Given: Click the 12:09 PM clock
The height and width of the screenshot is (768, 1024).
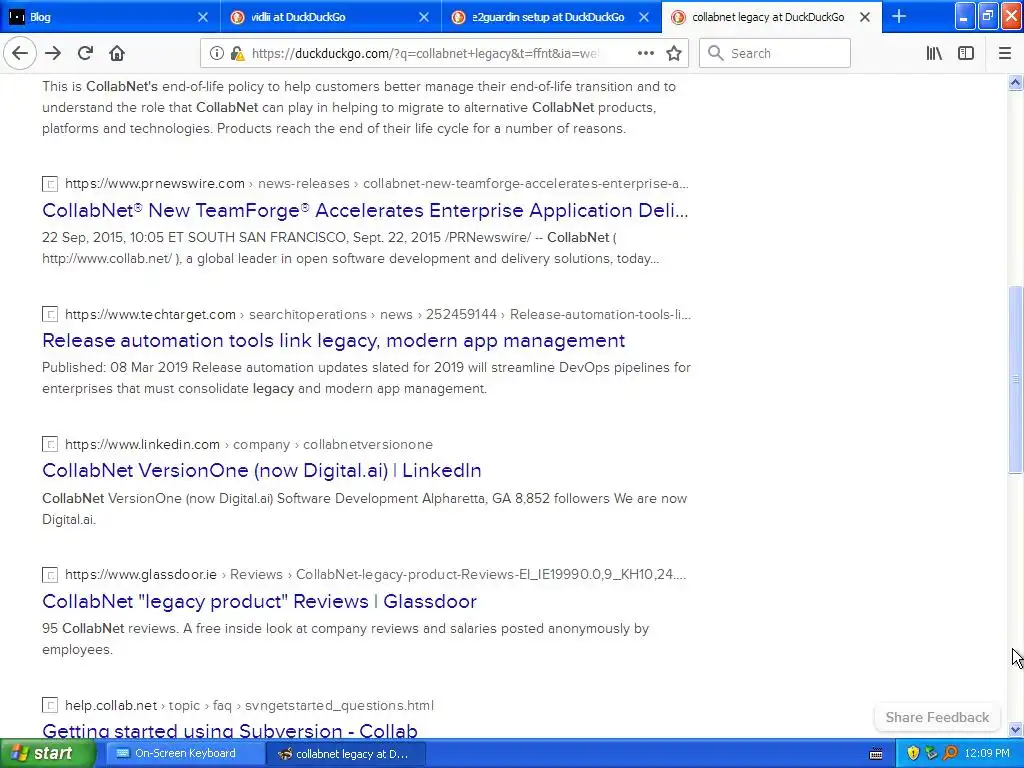Looking at the screenshot, I should [x=987, y=754].
